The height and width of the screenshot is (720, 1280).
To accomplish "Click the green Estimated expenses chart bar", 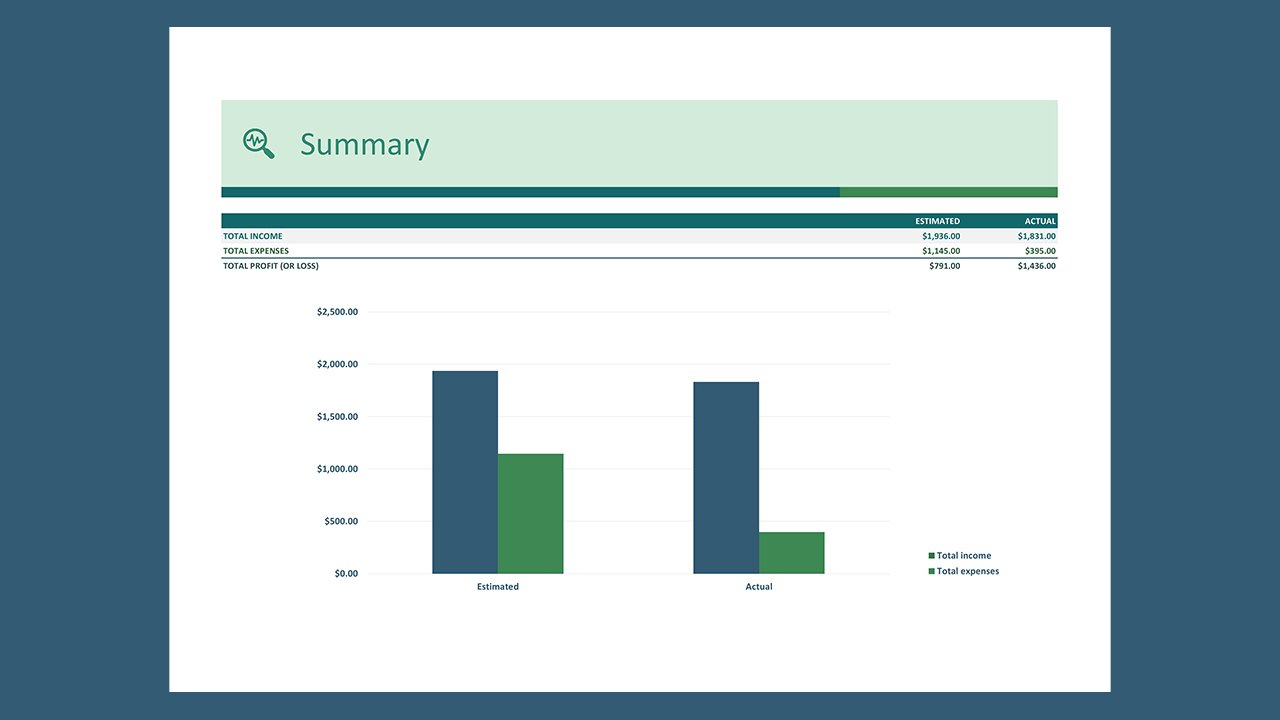I will [x=531, y=512].
